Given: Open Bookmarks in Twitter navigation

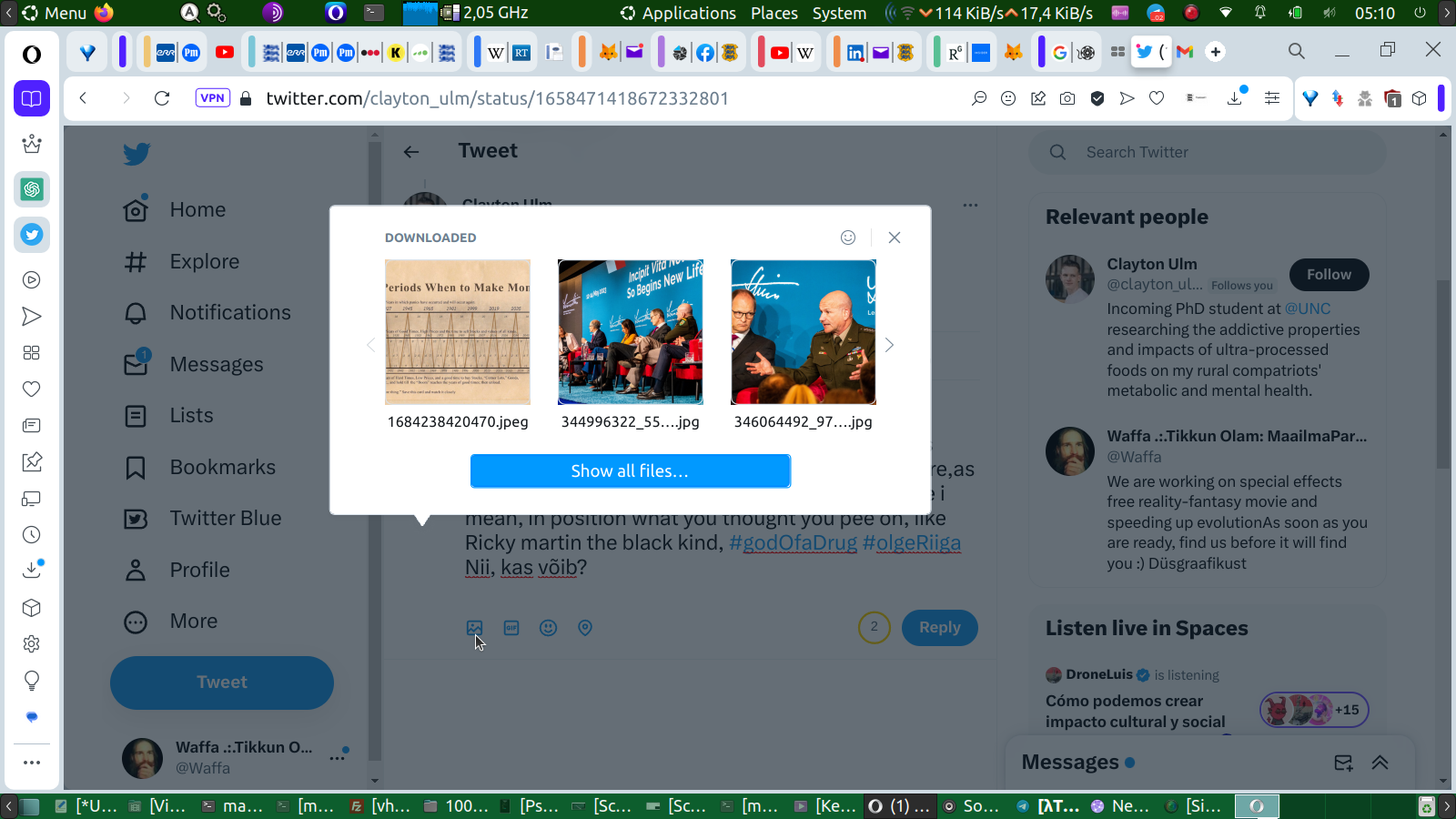Looking at the screenshot, I should (199, 468).
